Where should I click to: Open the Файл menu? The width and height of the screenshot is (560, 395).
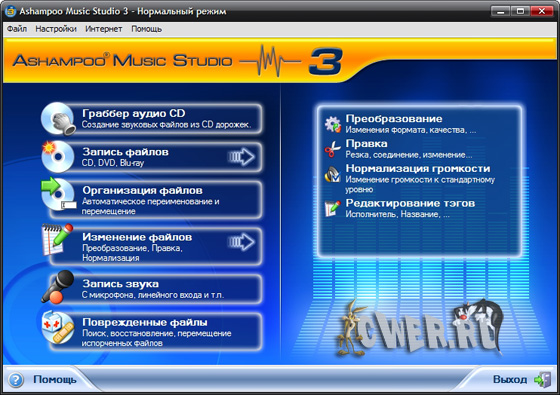click(17, 29)
